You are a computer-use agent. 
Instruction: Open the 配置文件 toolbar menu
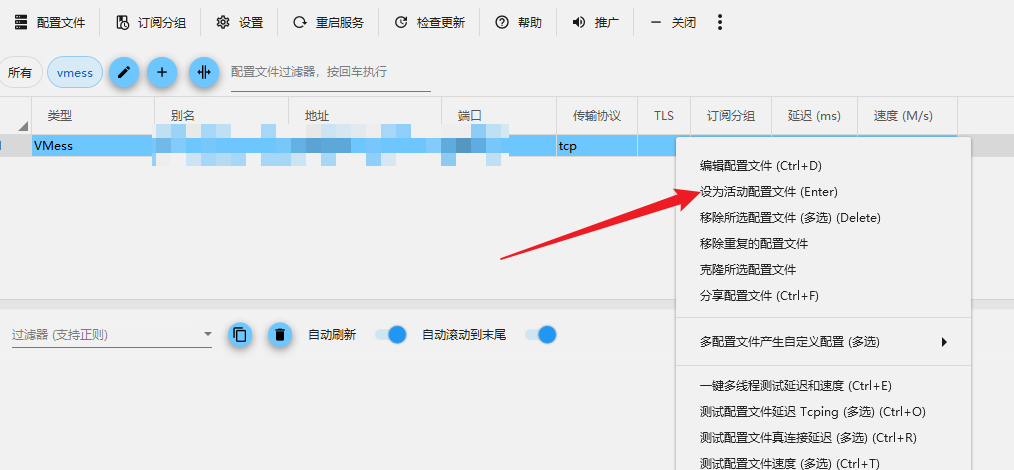click(x=50, y=22)
